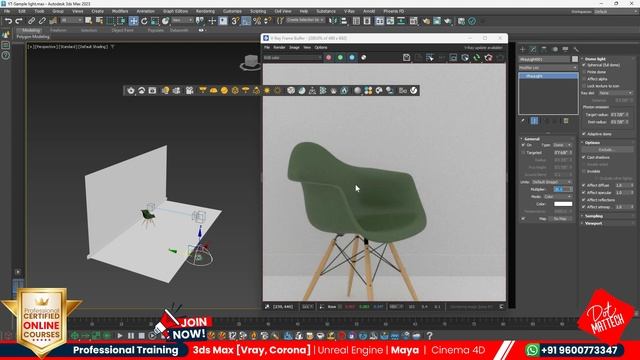Click the first V-Ray toolbar render icon
The height and width of the screenshot is (360, 640).
click(x=131, y=91)
